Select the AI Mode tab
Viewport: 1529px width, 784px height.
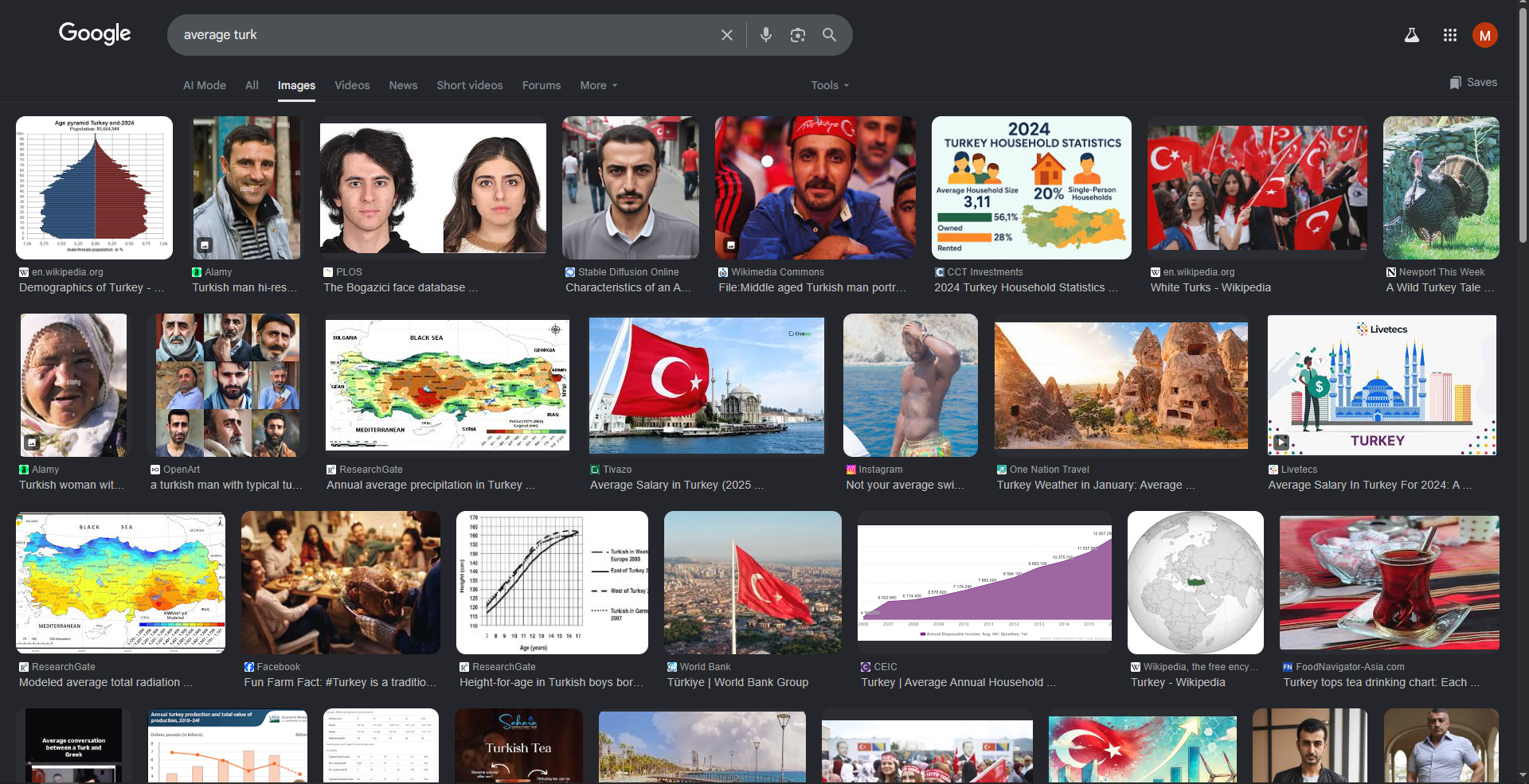[x=205, y=85]
